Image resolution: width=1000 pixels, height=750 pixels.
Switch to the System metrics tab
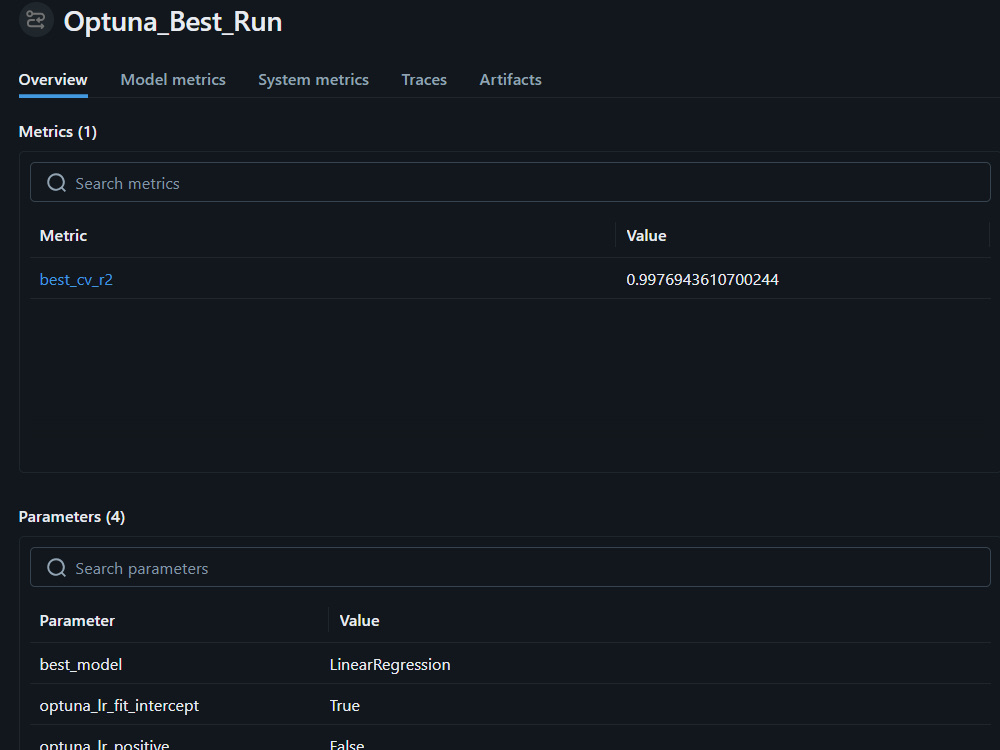(x=313, y=80)
